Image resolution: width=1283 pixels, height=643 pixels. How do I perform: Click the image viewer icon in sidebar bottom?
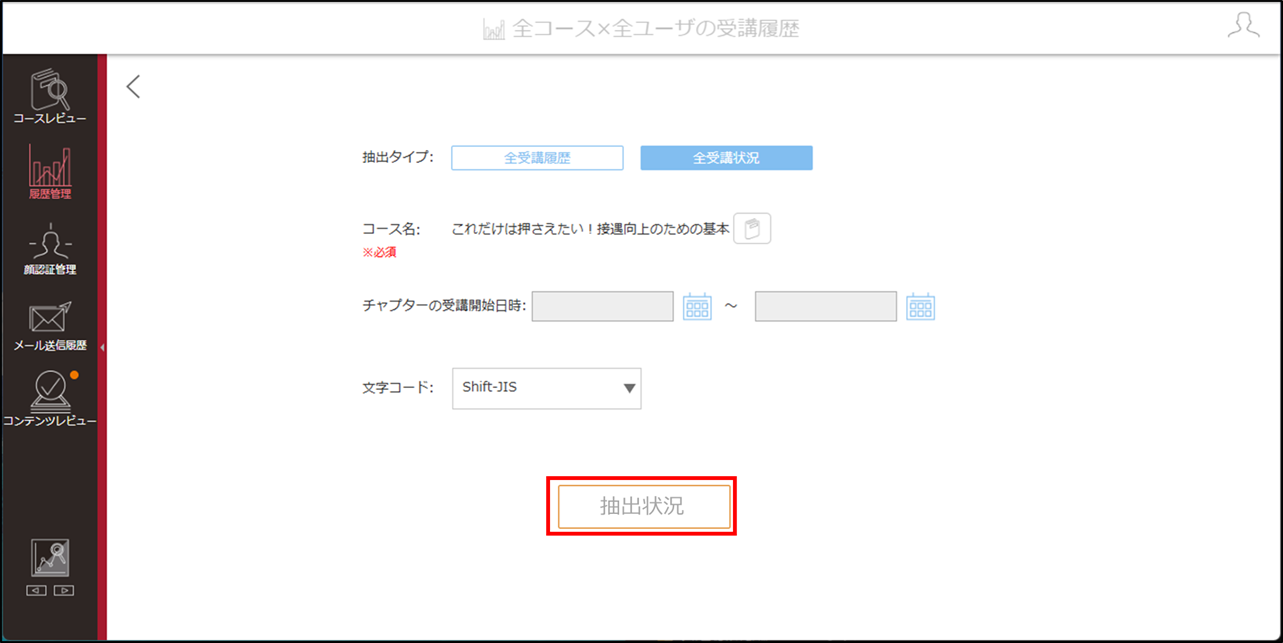(50, 558)
